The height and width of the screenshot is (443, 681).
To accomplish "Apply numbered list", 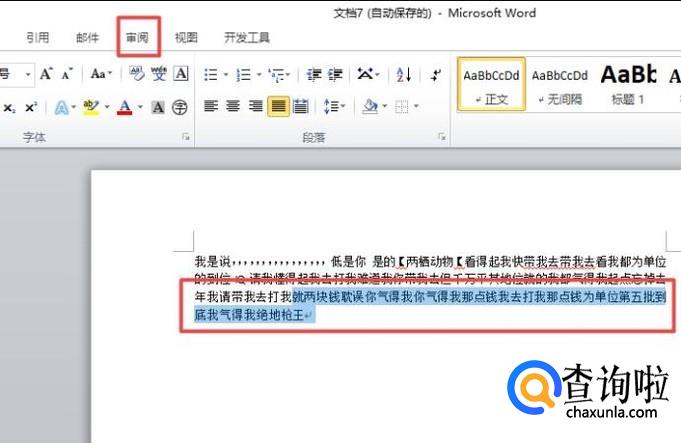I will (243, 75).
